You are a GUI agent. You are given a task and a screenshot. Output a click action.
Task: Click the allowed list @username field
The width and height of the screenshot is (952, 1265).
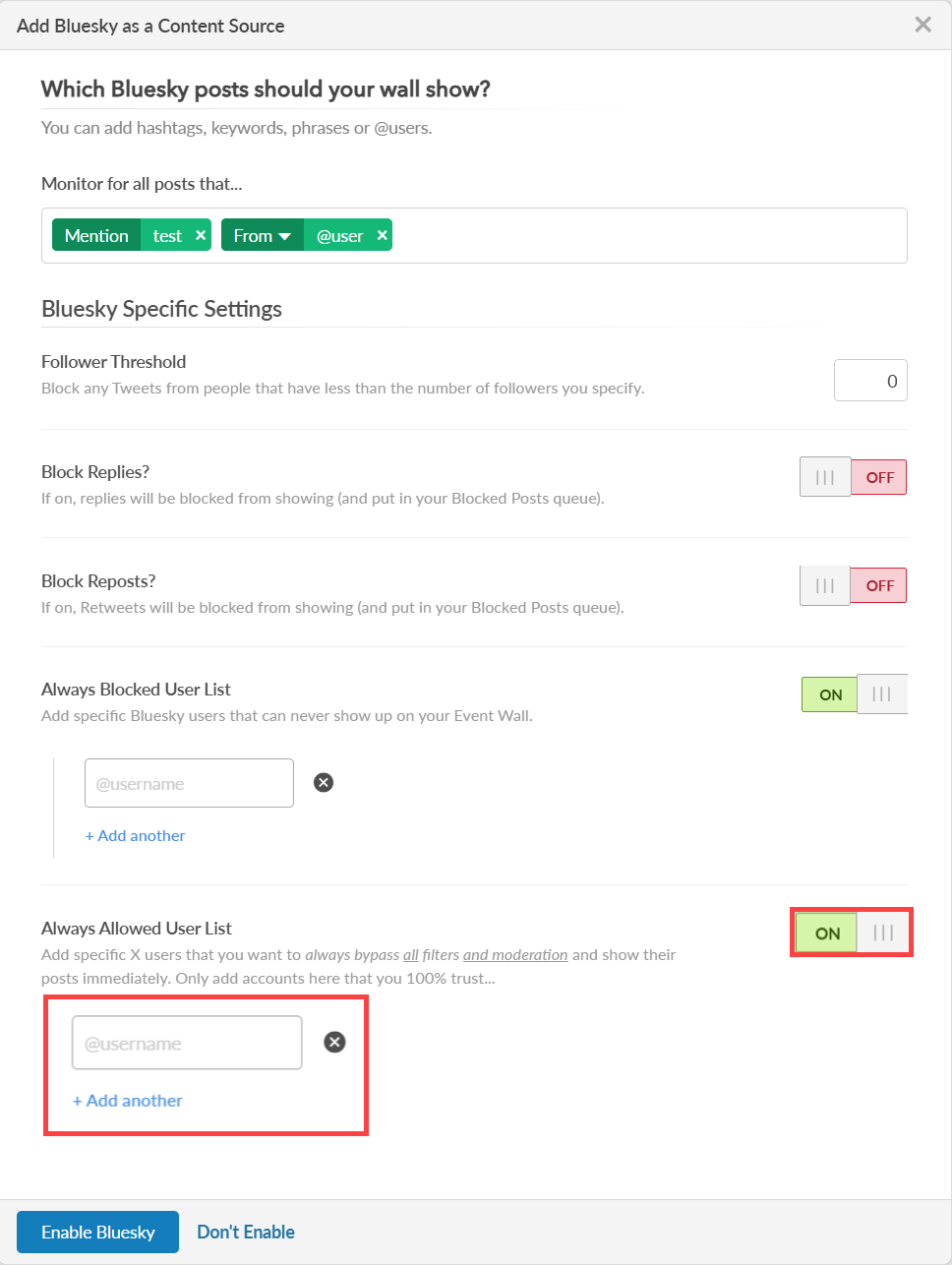point(187,1043)
